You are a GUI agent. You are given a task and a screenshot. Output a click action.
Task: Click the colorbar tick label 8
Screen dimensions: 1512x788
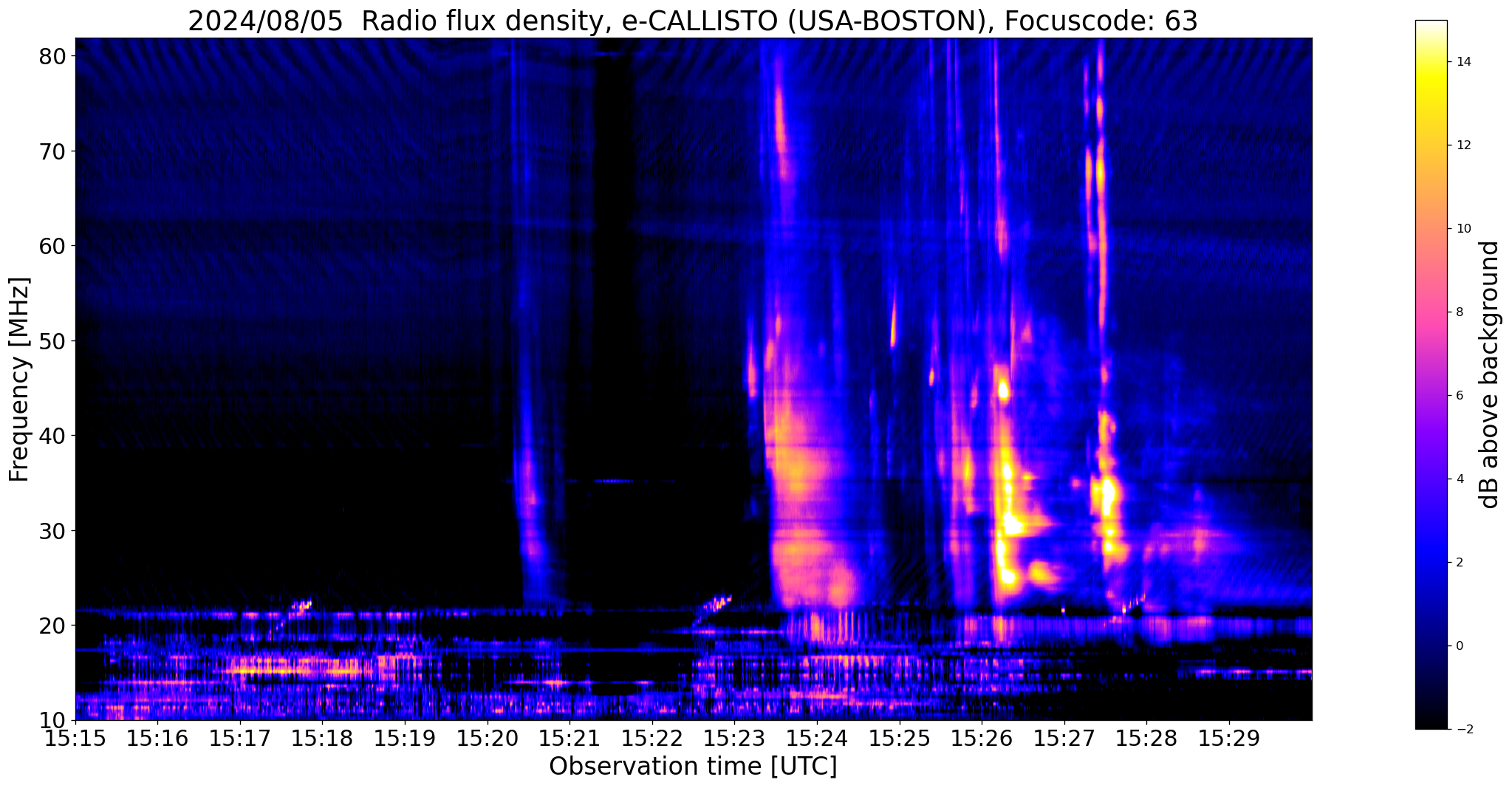(1459, 312)
